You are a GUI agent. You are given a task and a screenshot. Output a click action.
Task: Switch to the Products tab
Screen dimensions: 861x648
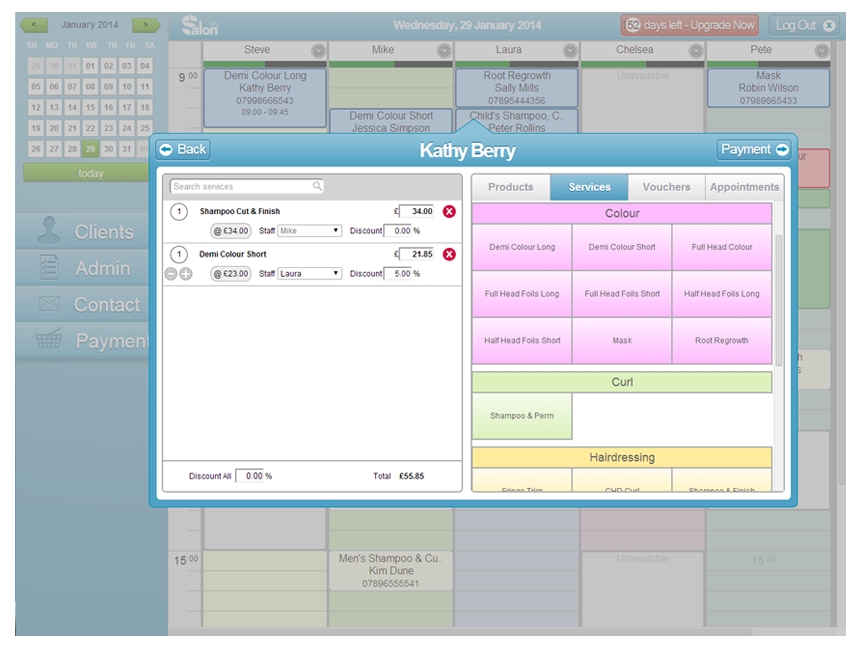pos(512,186)
